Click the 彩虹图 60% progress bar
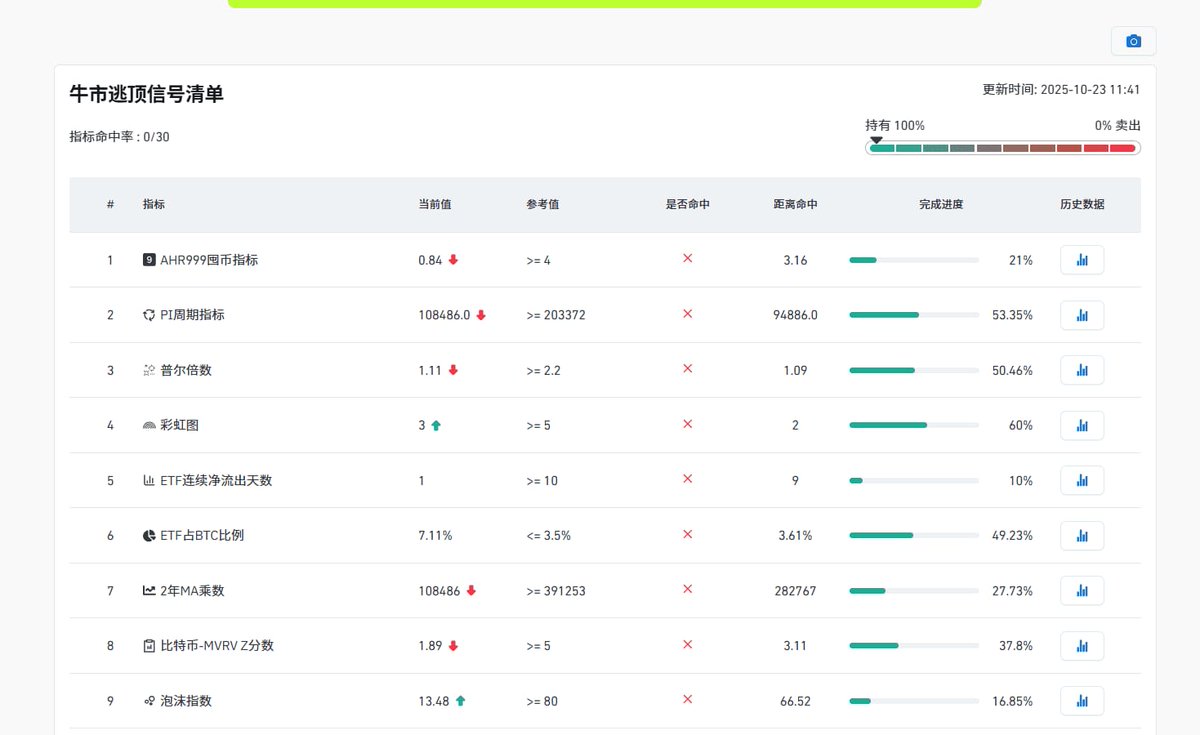The width and height of the screenshot is (1200, 735). point(914,425)
